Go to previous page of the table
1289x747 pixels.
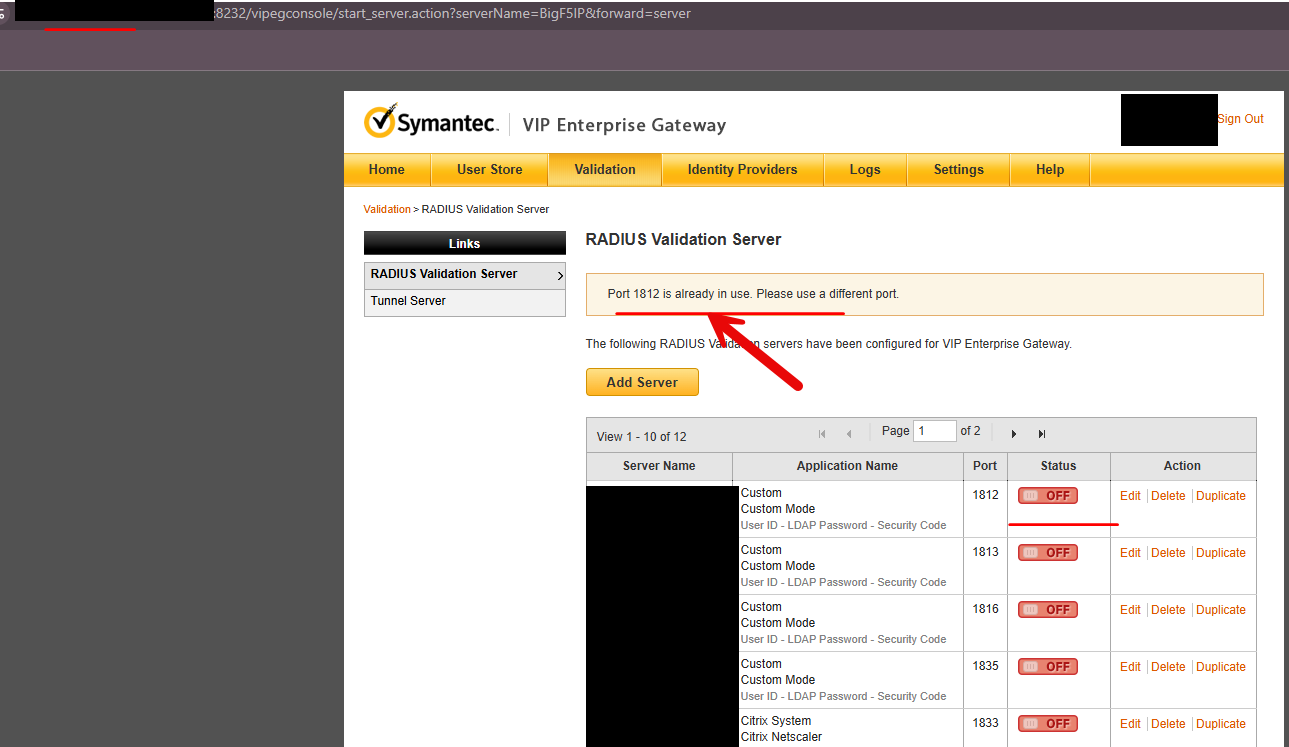tap(849, 434)
